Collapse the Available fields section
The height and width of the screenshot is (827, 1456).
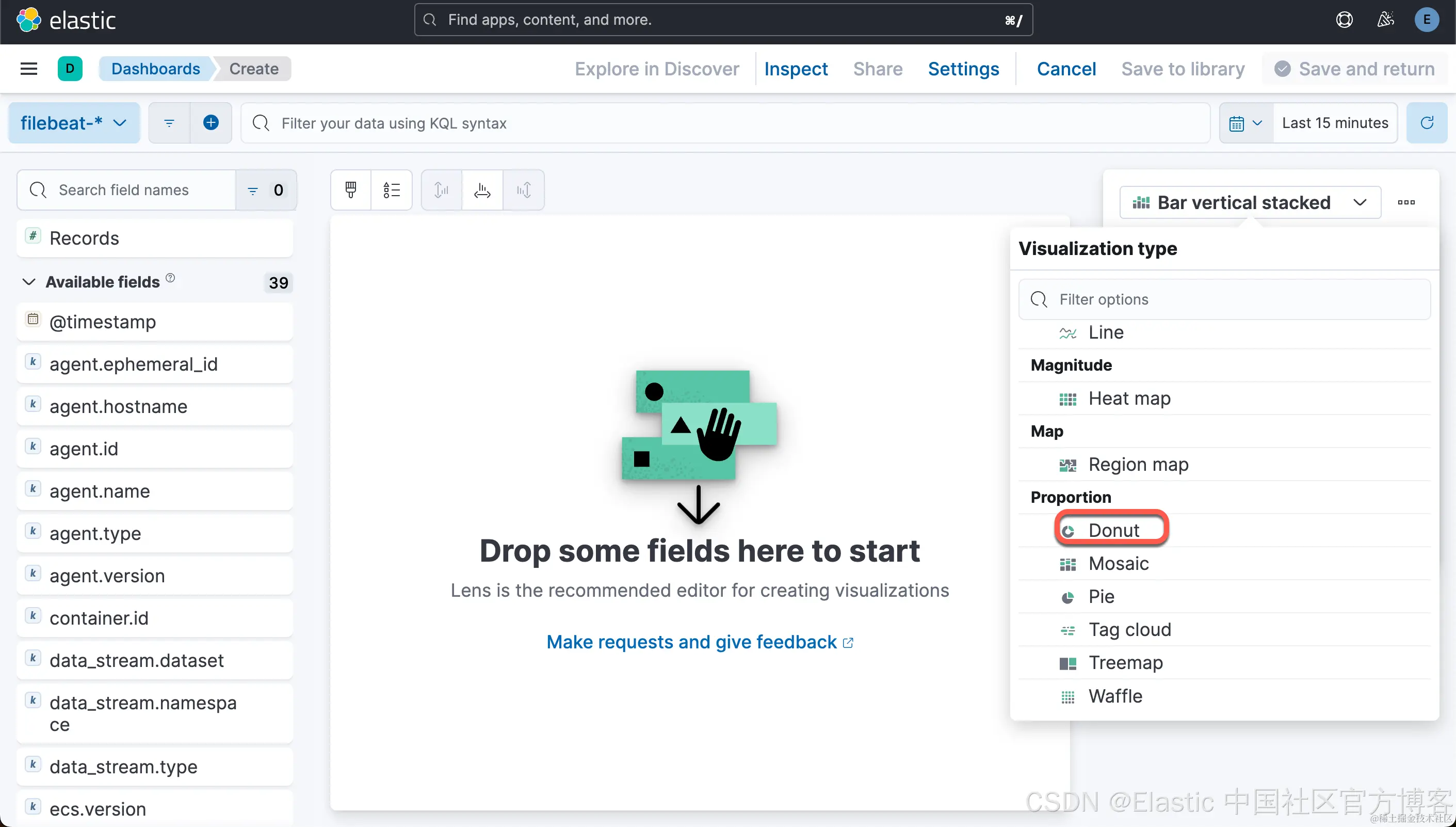[x=28, y=282]
